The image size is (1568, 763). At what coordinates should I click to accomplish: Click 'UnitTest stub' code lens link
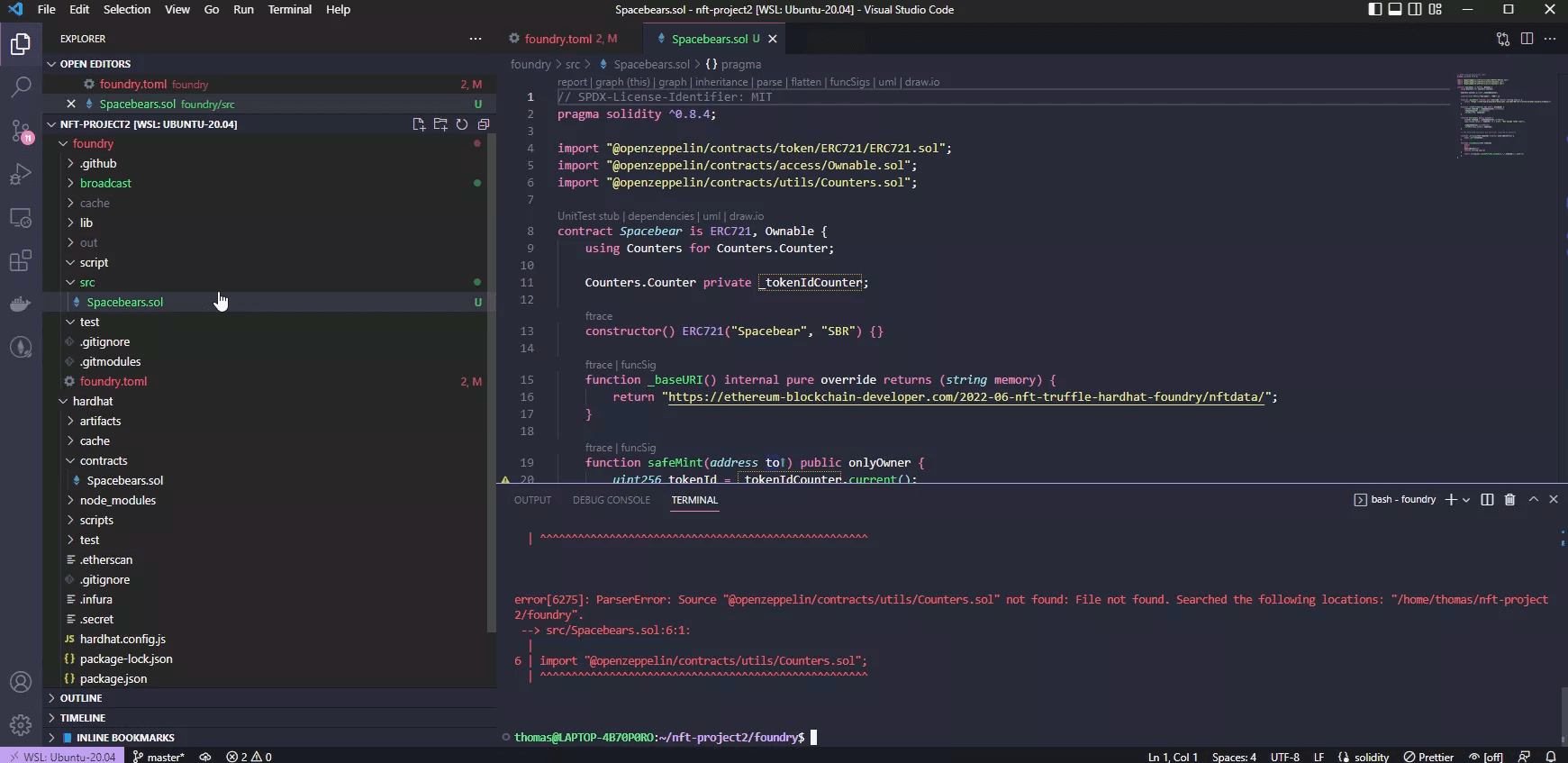588,216
